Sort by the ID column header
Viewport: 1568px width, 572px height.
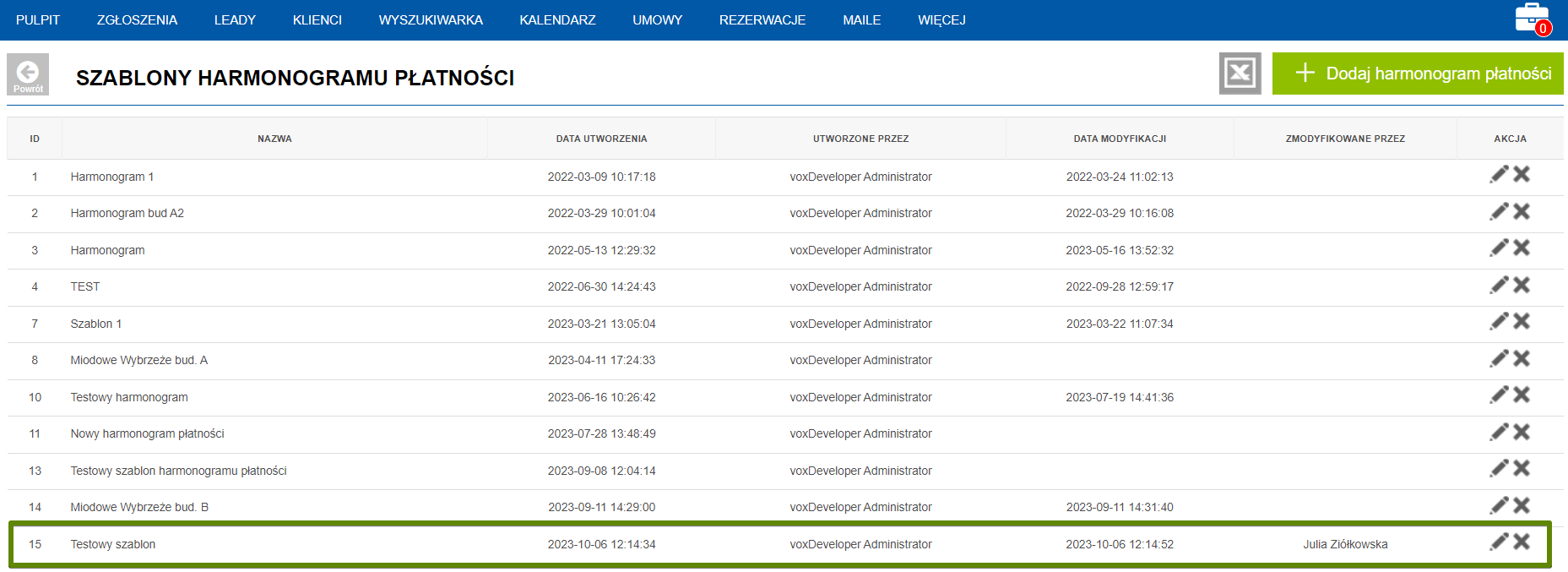click(35, 139)
